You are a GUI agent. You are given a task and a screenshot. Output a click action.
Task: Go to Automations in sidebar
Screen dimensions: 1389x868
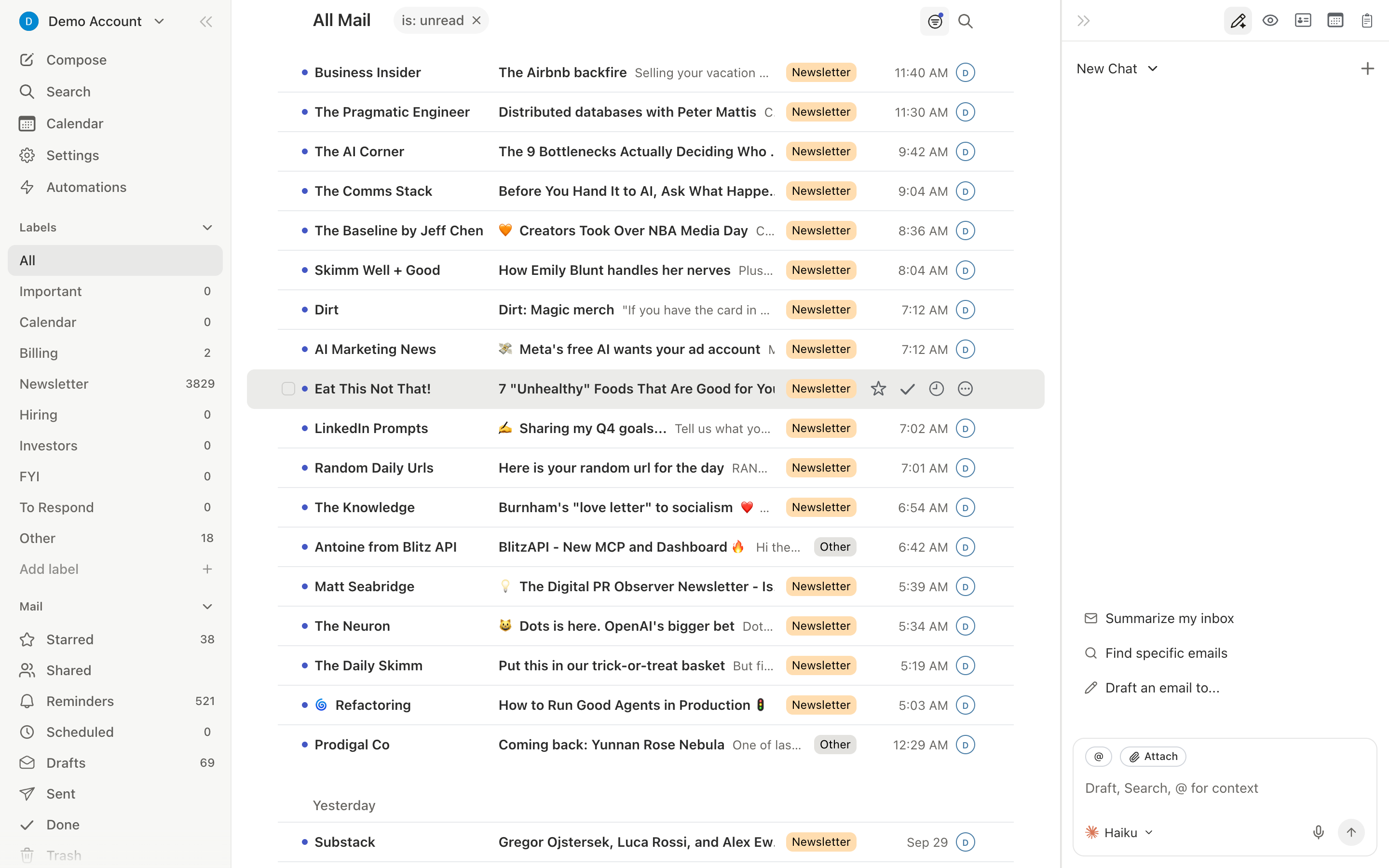[72, 187]
